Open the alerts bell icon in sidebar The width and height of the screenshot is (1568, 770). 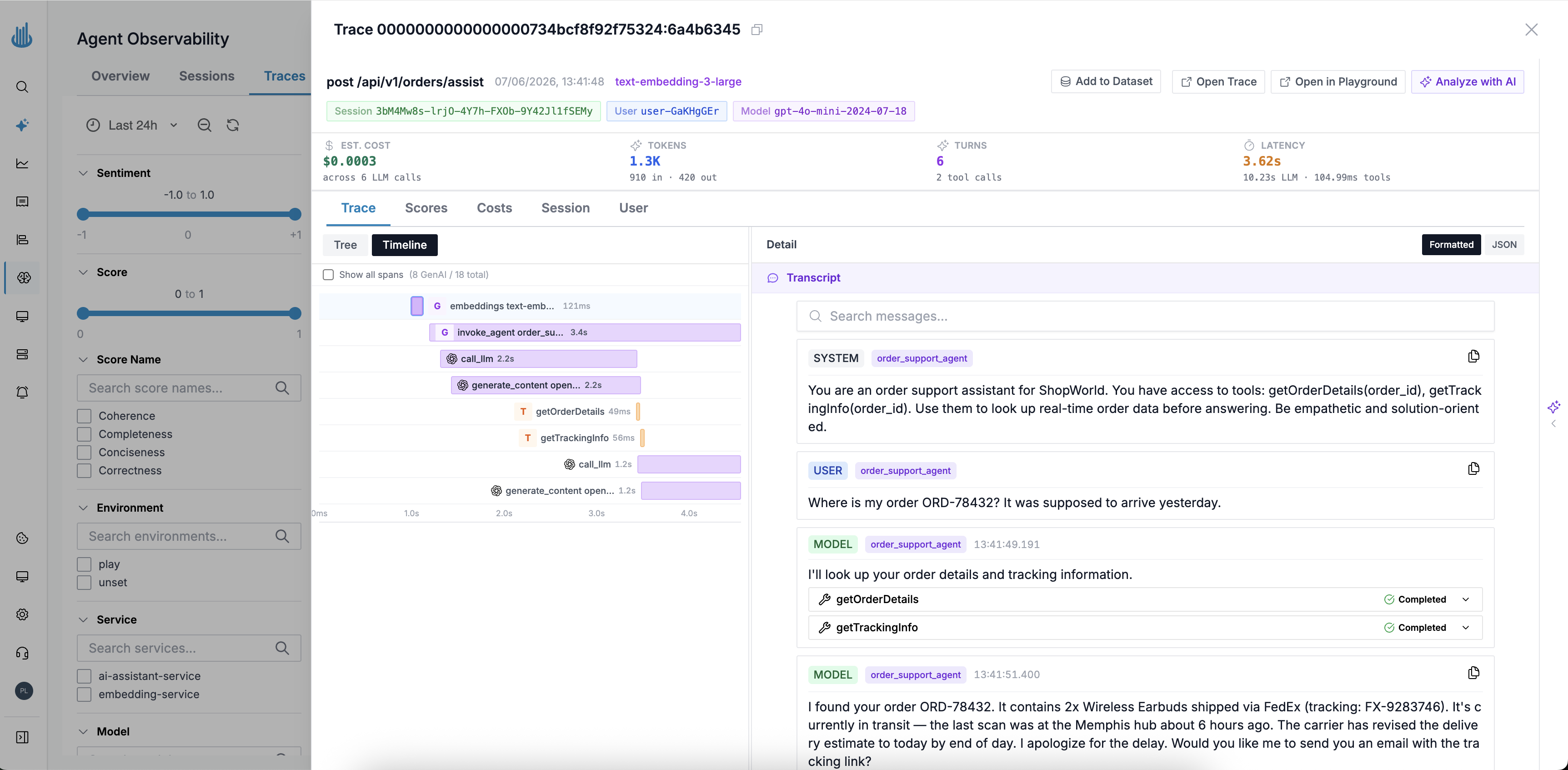pyautogui.click(x=23, y=393)
